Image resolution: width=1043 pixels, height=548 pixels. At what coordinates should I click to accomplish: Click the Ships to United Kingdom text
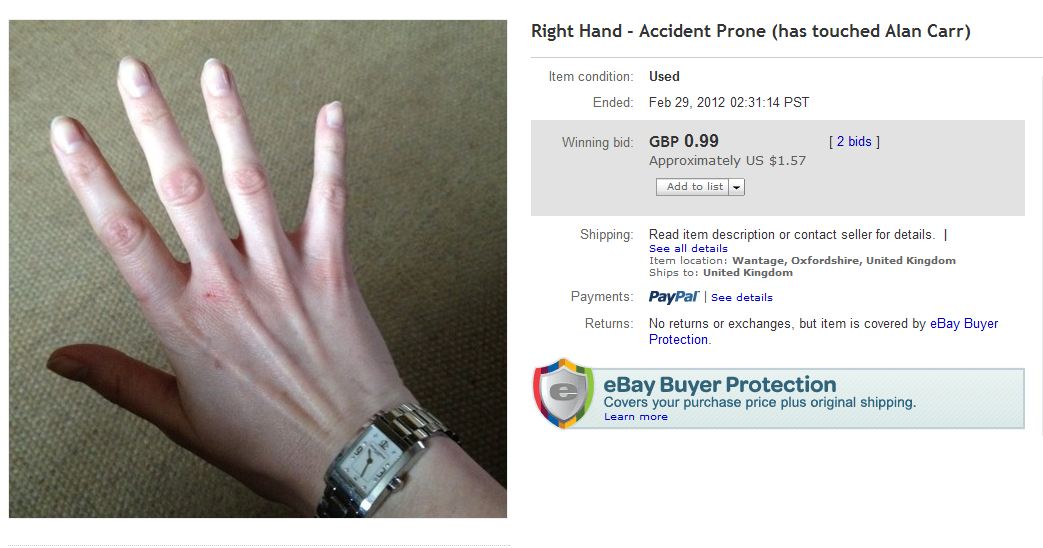721,273
